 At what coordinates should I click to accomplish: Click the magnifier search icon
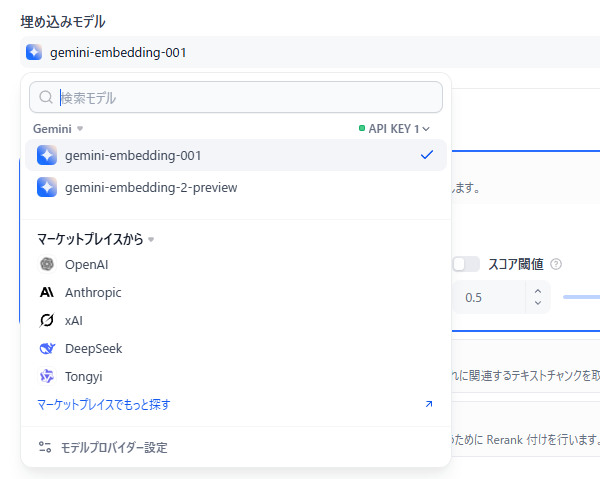(46, 97)
